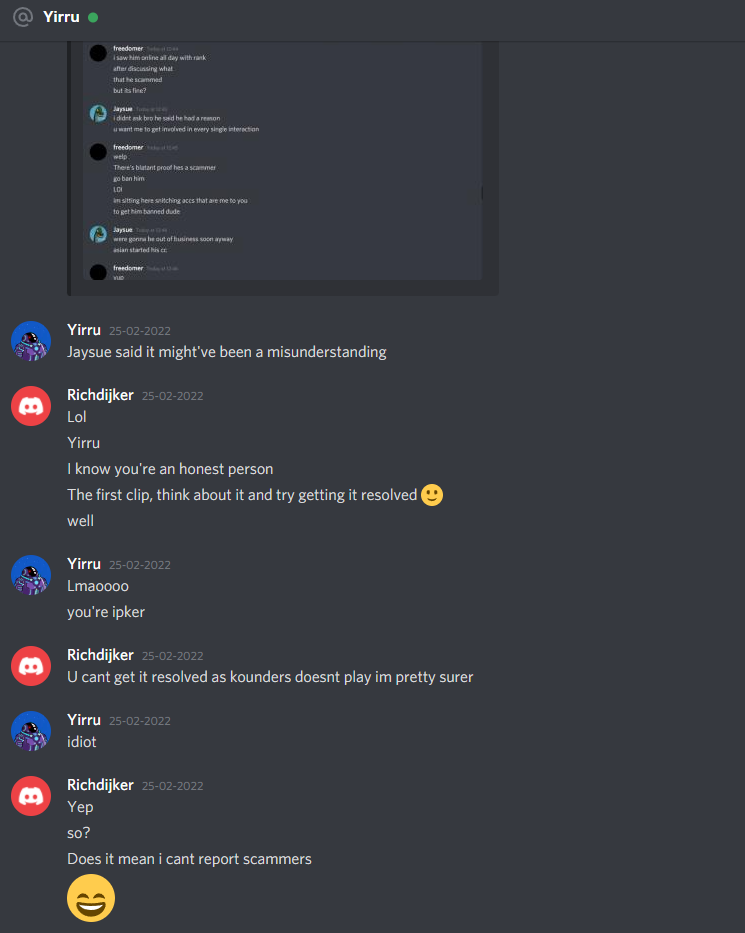Click the message 'Does it mean i cant report scammers'
This screenshot has height=933, width=745.
pos(189,859)
